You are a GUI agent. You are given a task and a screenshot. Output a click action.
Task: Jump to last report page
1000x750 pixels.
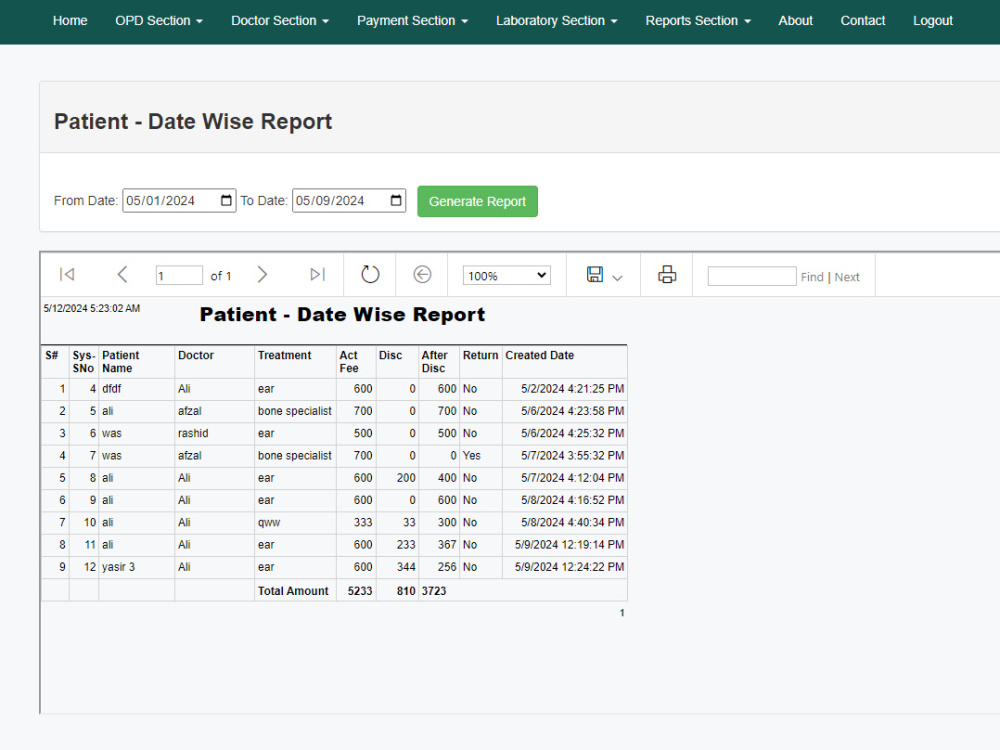click(318, 275)
